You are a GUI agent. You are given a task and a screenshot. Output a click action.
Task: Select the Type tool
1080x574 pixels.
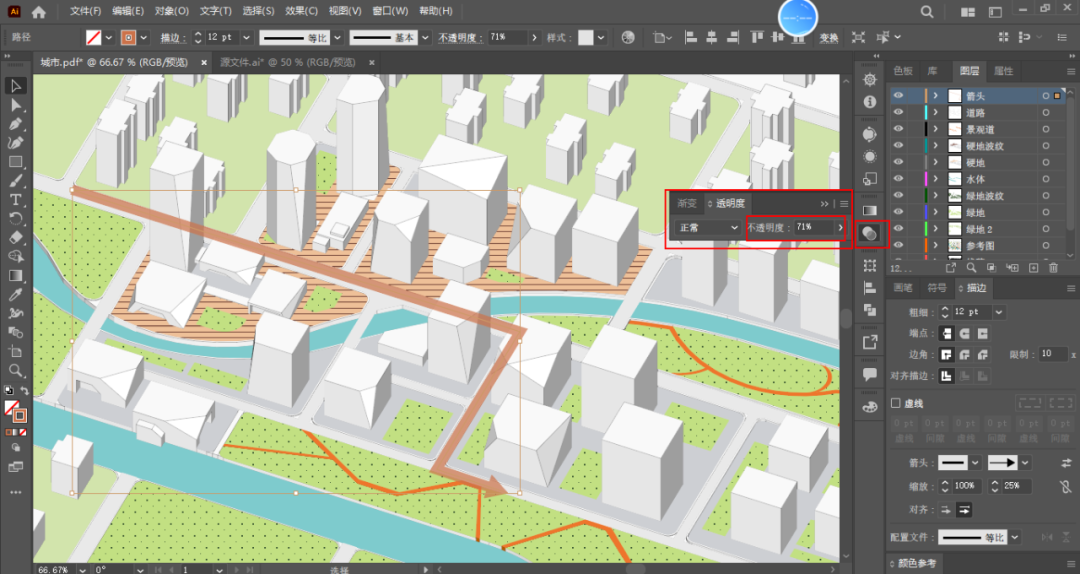(x=16, y=200)
